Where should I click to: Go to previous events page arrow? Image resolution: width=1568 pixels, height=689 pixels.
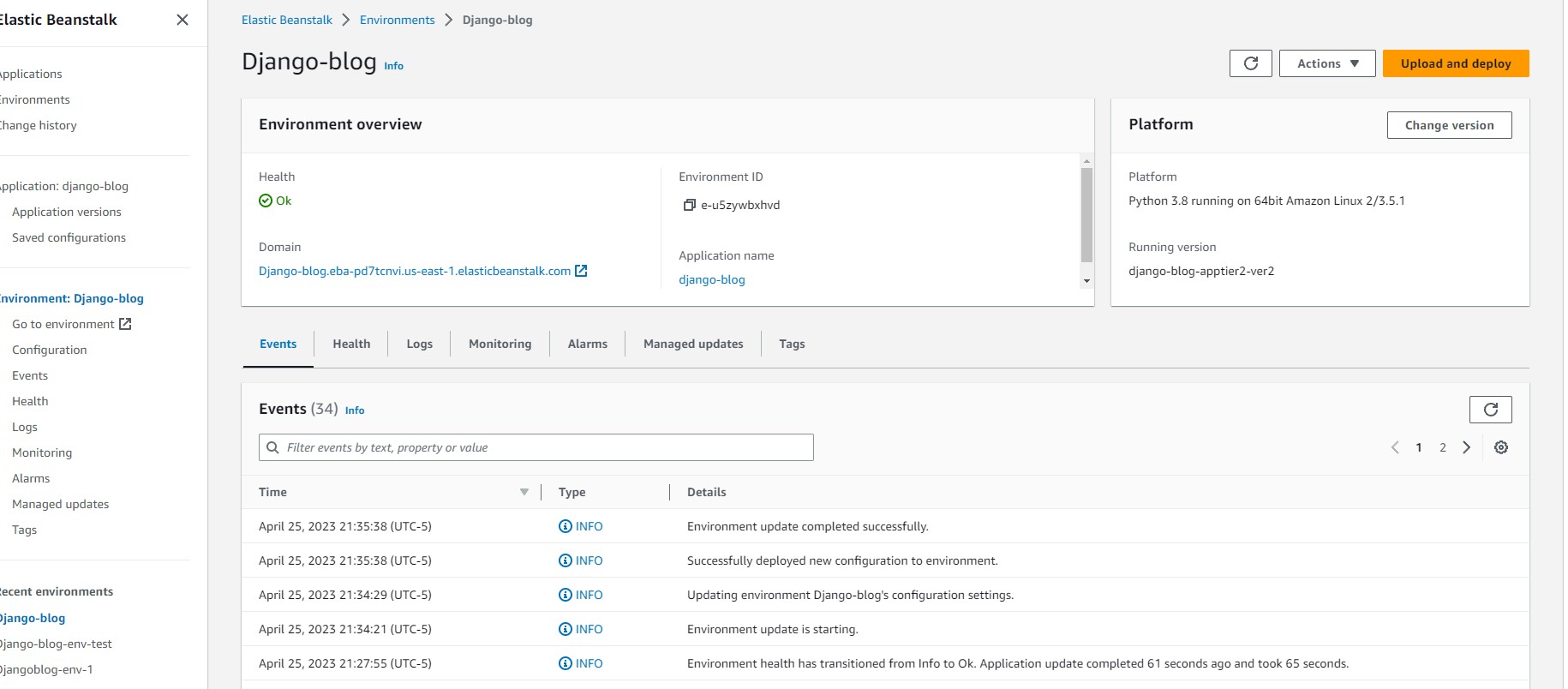click(x=1395, y=447)
